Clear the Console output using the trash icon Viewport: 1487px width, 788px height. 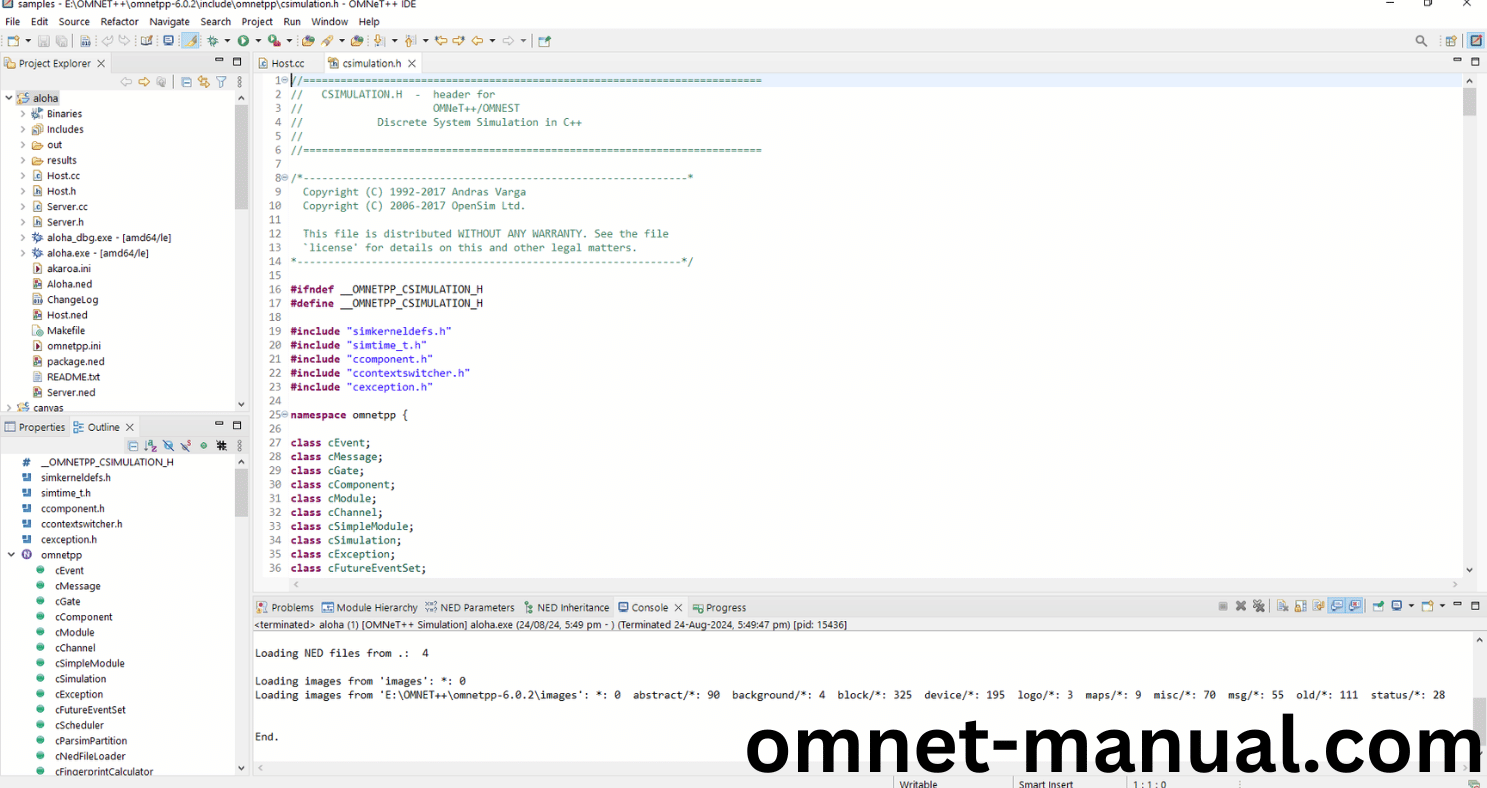pyautogui.click(x=1281, y=605)
